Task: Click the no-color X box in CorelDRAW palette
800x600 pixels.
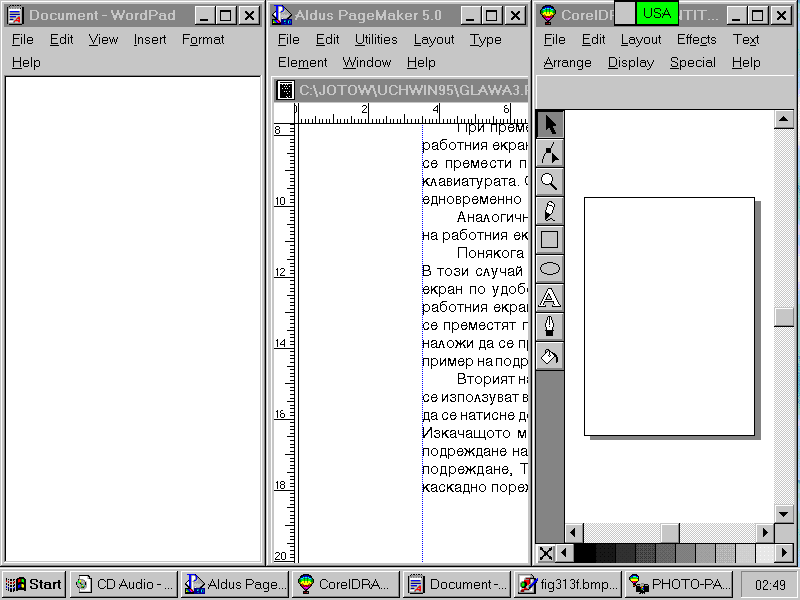Action: 545,553
